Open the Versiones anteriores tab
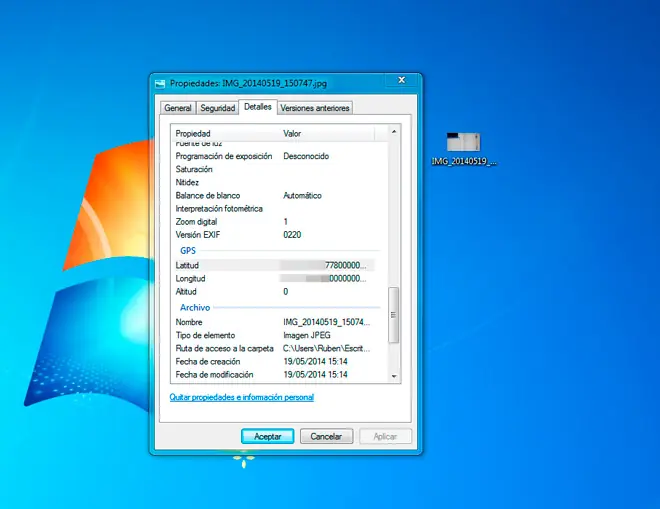This screenshot has height=509, width=660. click(315, 108)
